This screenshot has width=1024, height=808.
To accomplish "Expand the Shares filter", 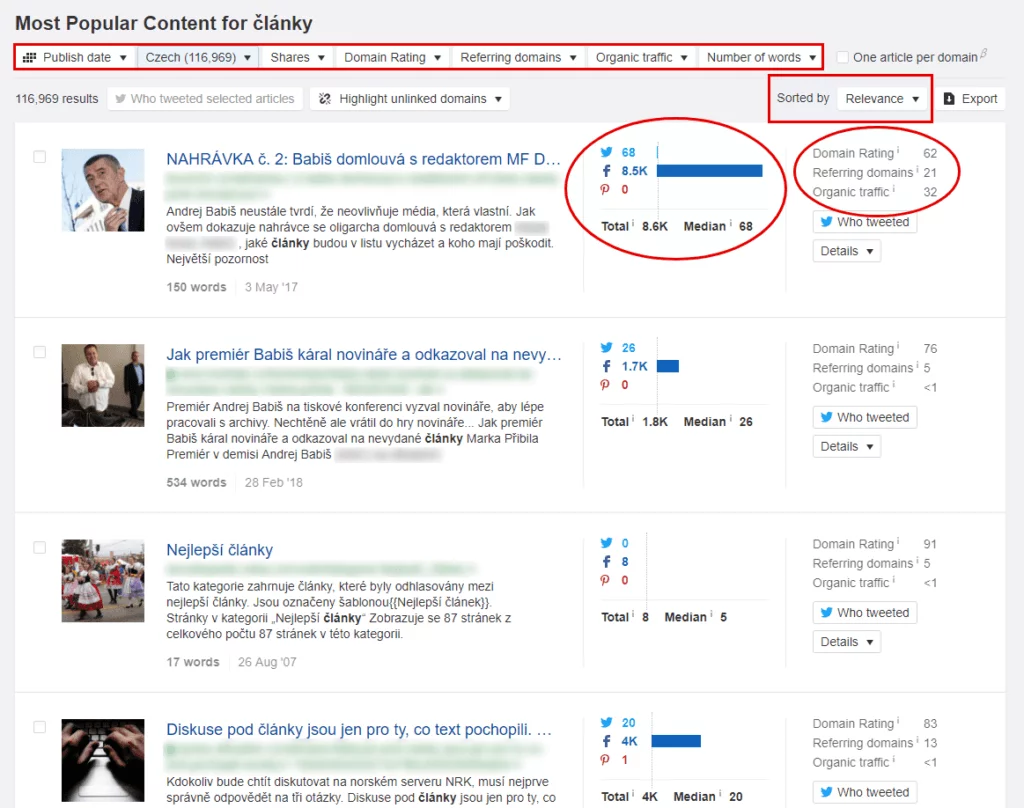I will pyautogui.click(x=298, y=57).
